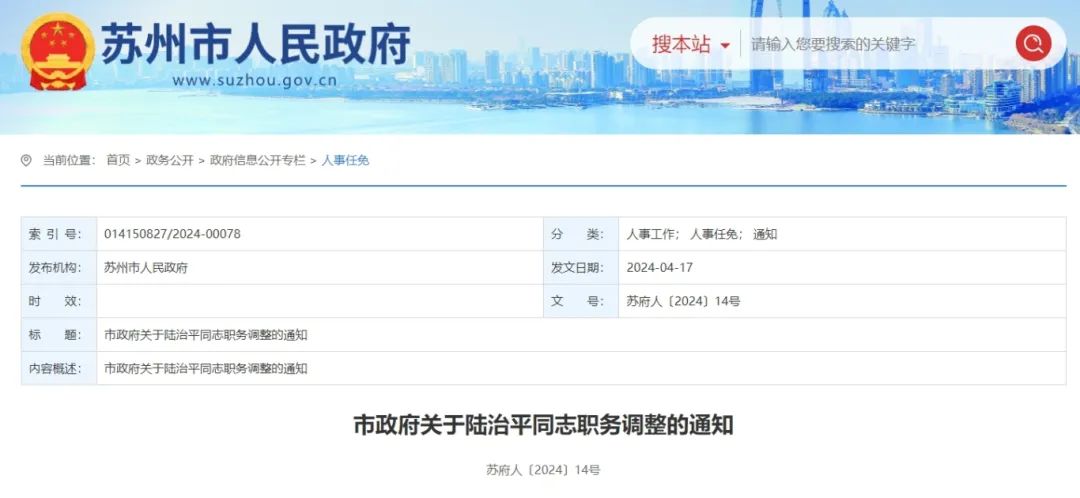
Task: Select index number 014150827/2024-00078
Action: [x=172, y=234]
